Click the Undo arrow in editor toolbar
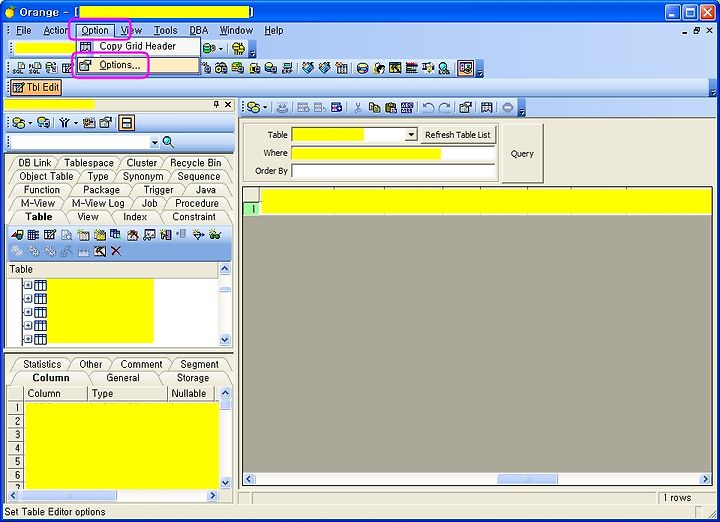This screenshot has width=720, height=522. 428,108
